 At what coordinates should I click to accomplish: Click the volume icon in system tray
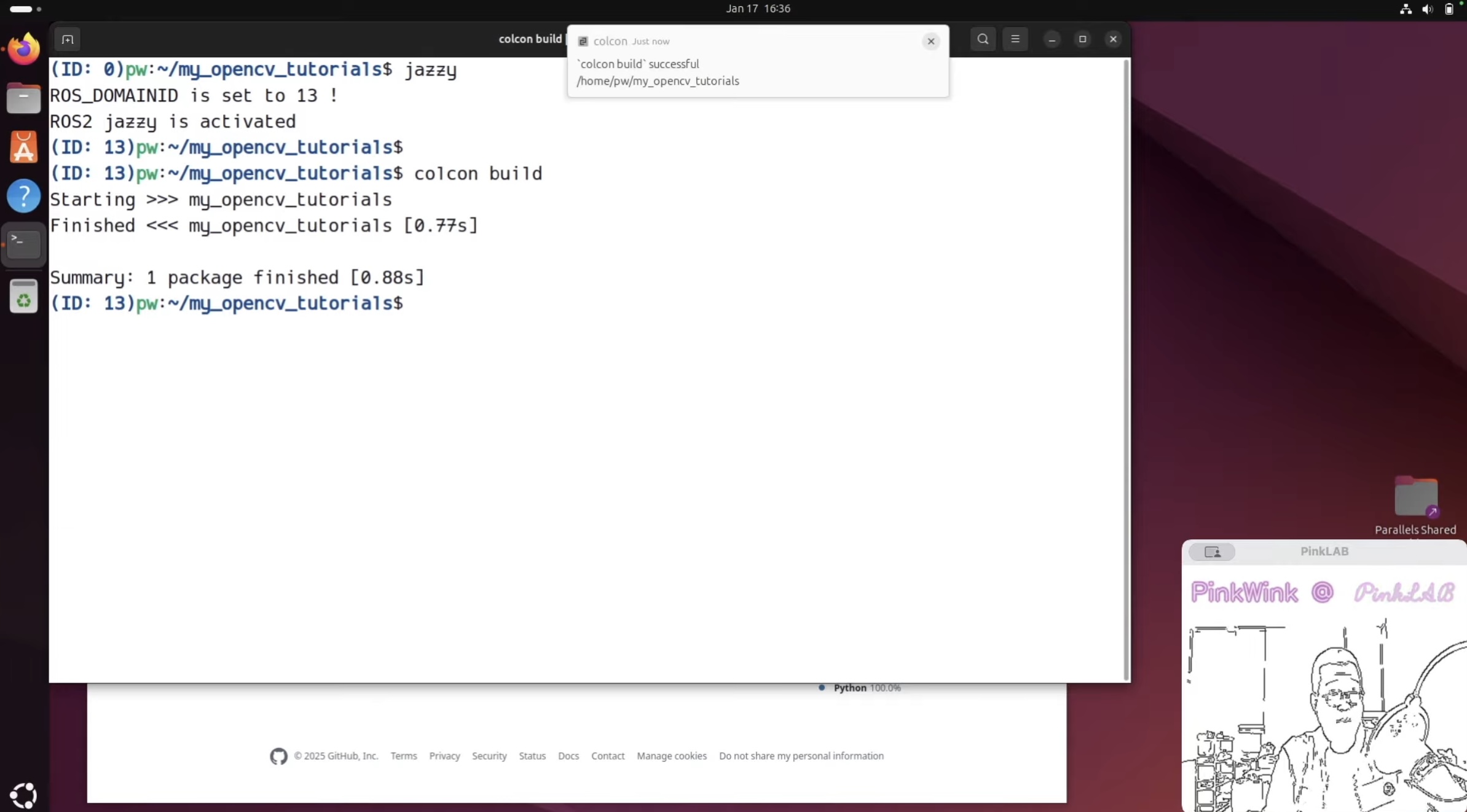[x=1427, y=9]
